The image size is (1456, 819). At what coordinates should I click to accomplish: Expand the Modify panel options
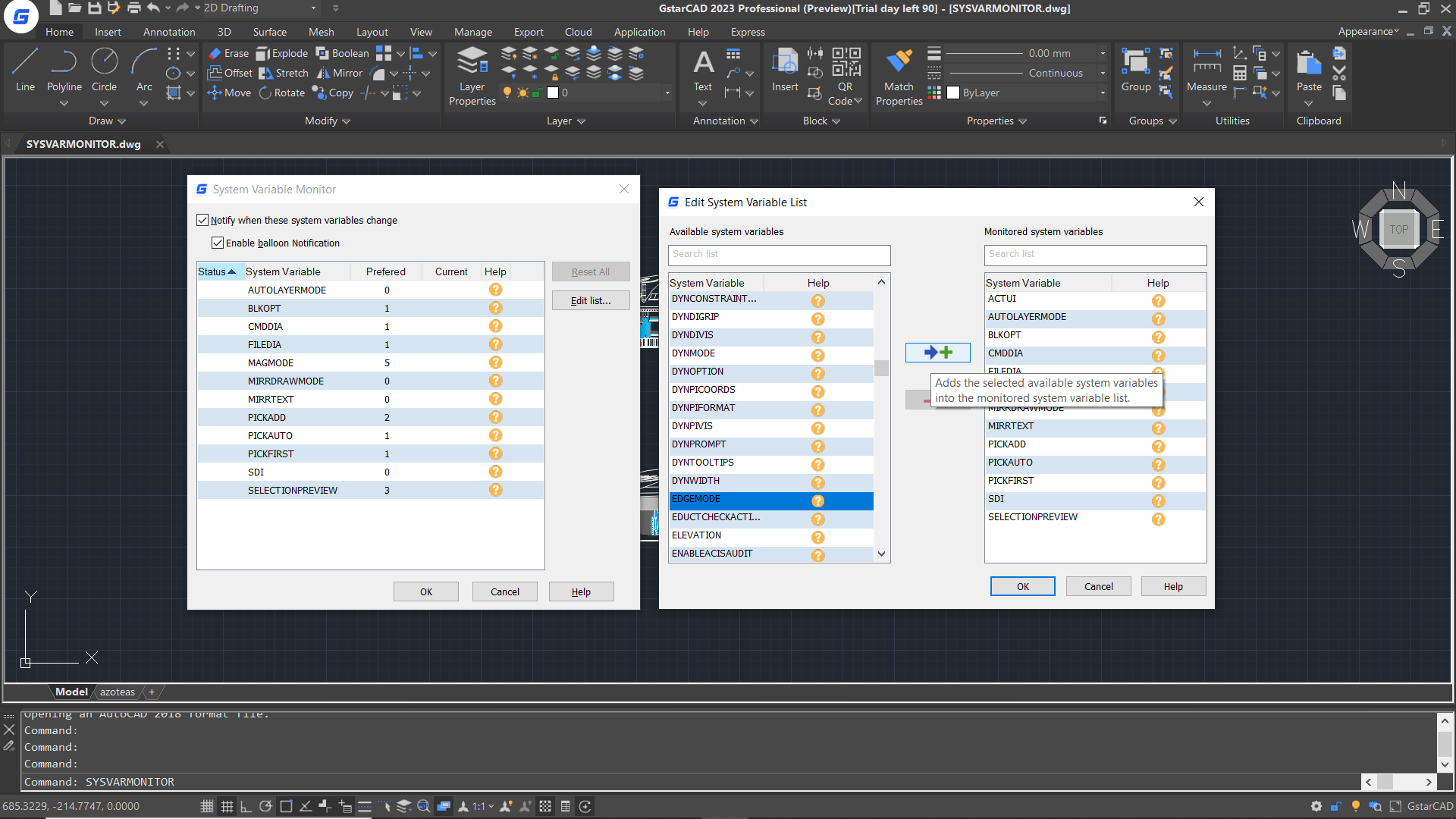tap(347, 121)
